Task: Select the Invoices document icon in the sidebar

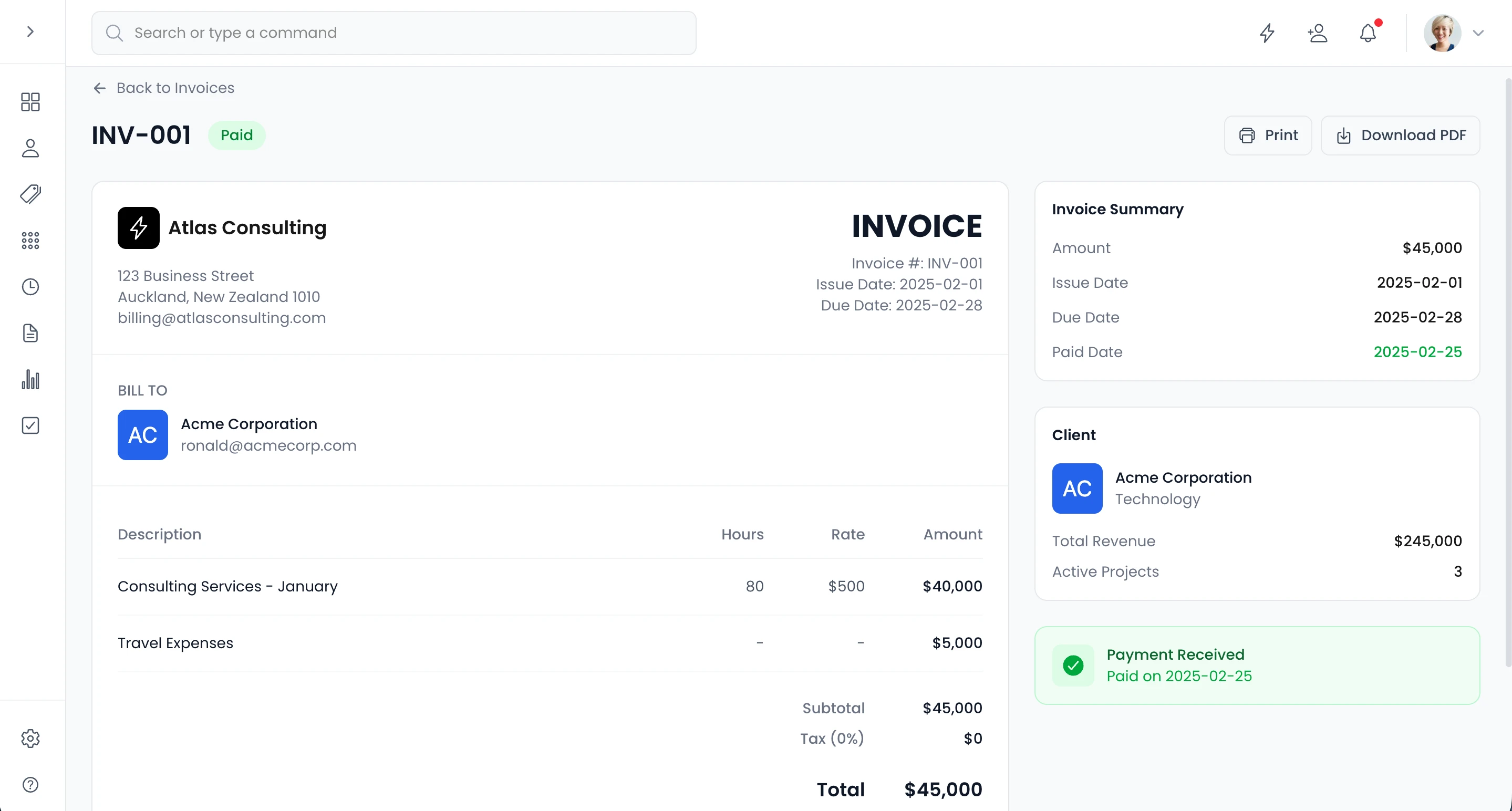Action: pos(29,332)
